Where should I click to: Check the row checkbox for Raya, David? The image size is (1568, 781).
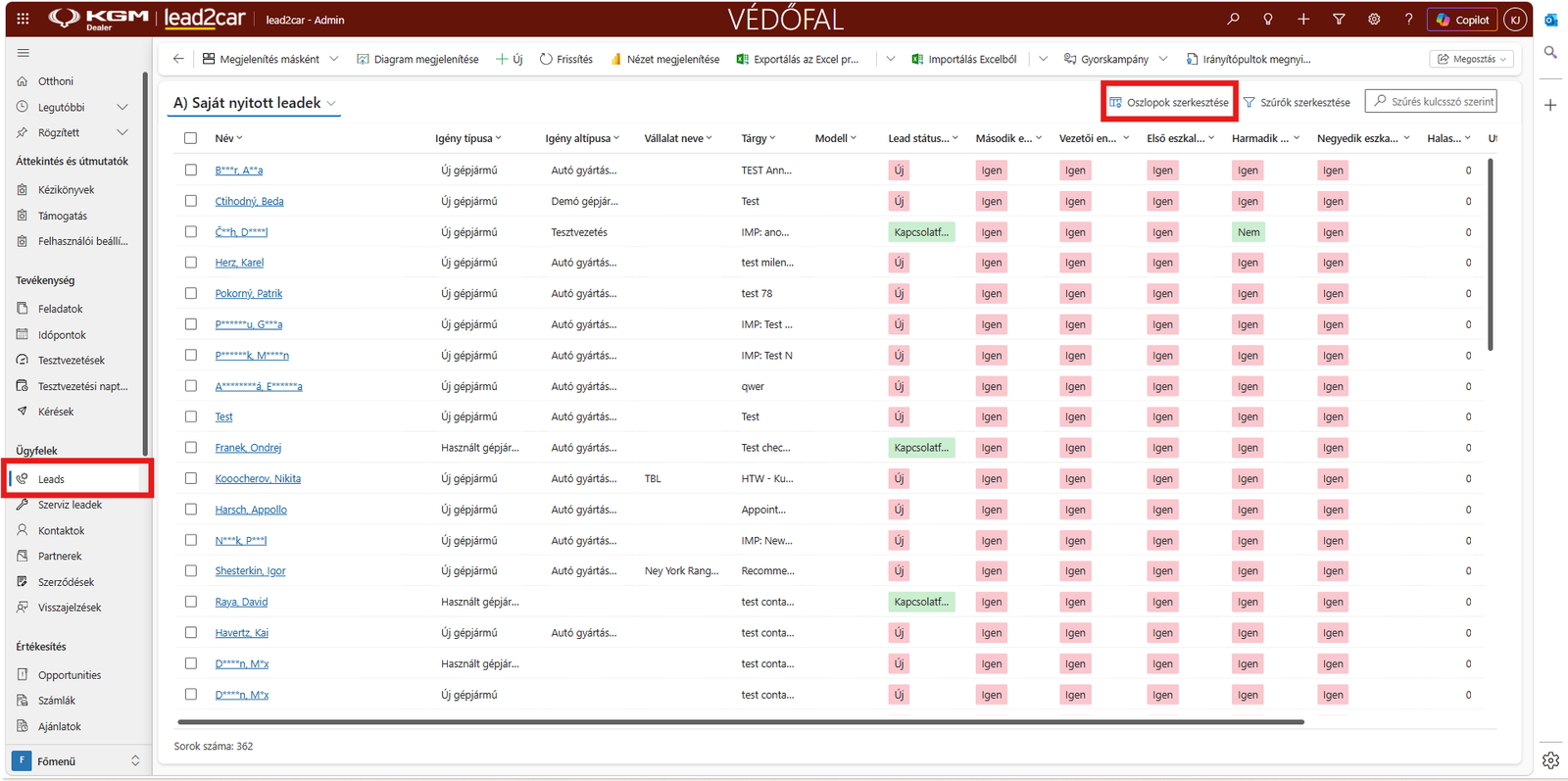[x=191, y=602]
